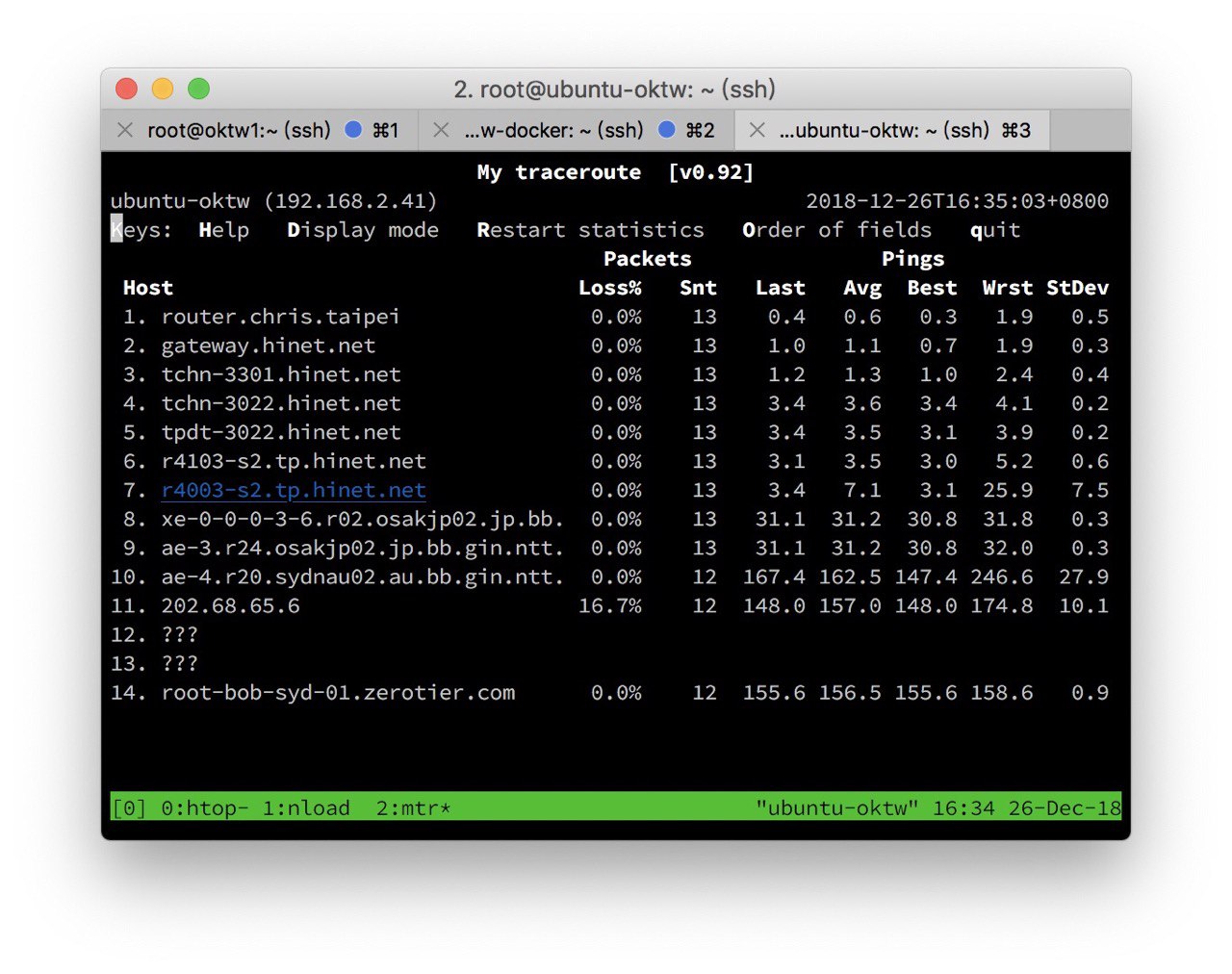
Task: Close the ubuntu-oktw tab with its X icon
Action: tap(757, 130)
